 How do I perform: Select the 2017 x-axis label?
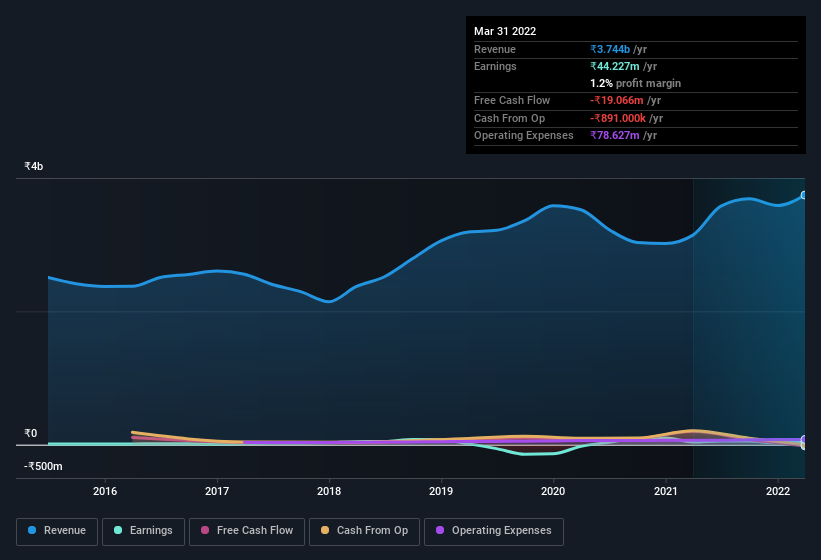pos(217,491)
